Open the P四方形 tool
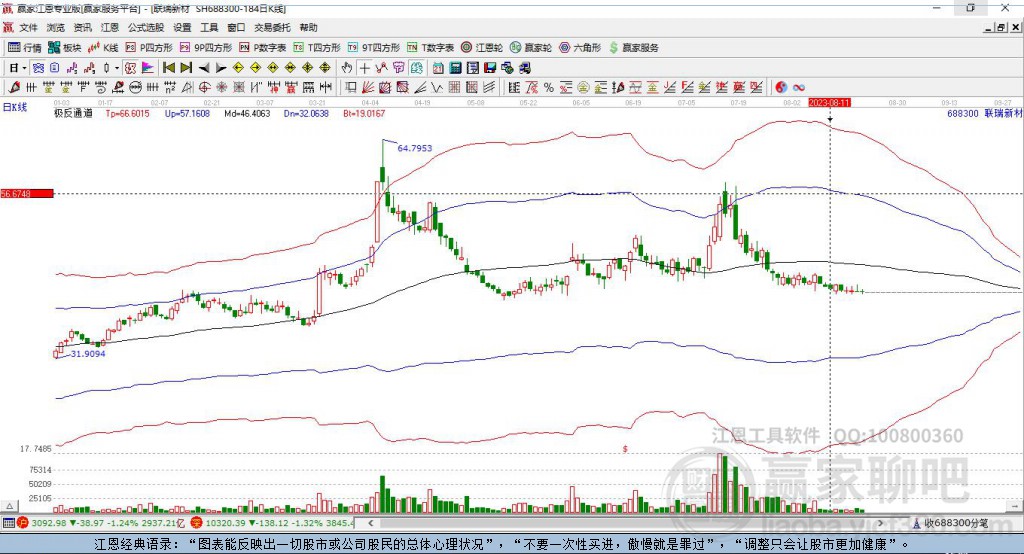This screenshot has width=1024, height=554. pyautogui.click(x=149, y=48)
